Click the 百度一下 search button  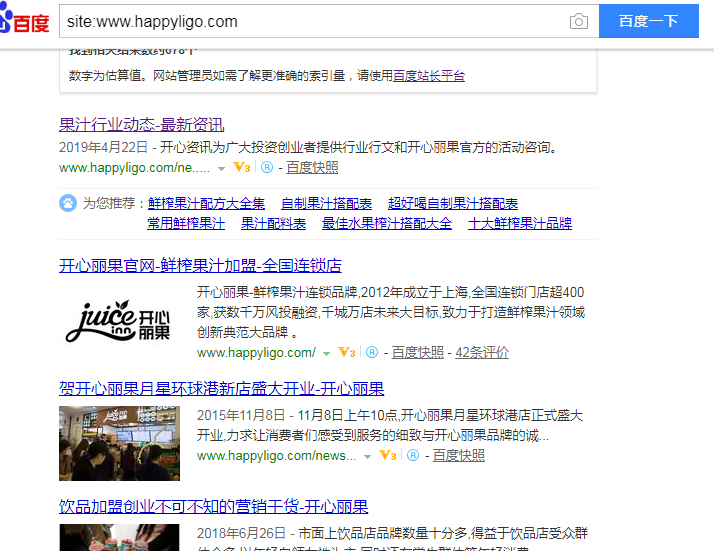[x=648, y=21]
